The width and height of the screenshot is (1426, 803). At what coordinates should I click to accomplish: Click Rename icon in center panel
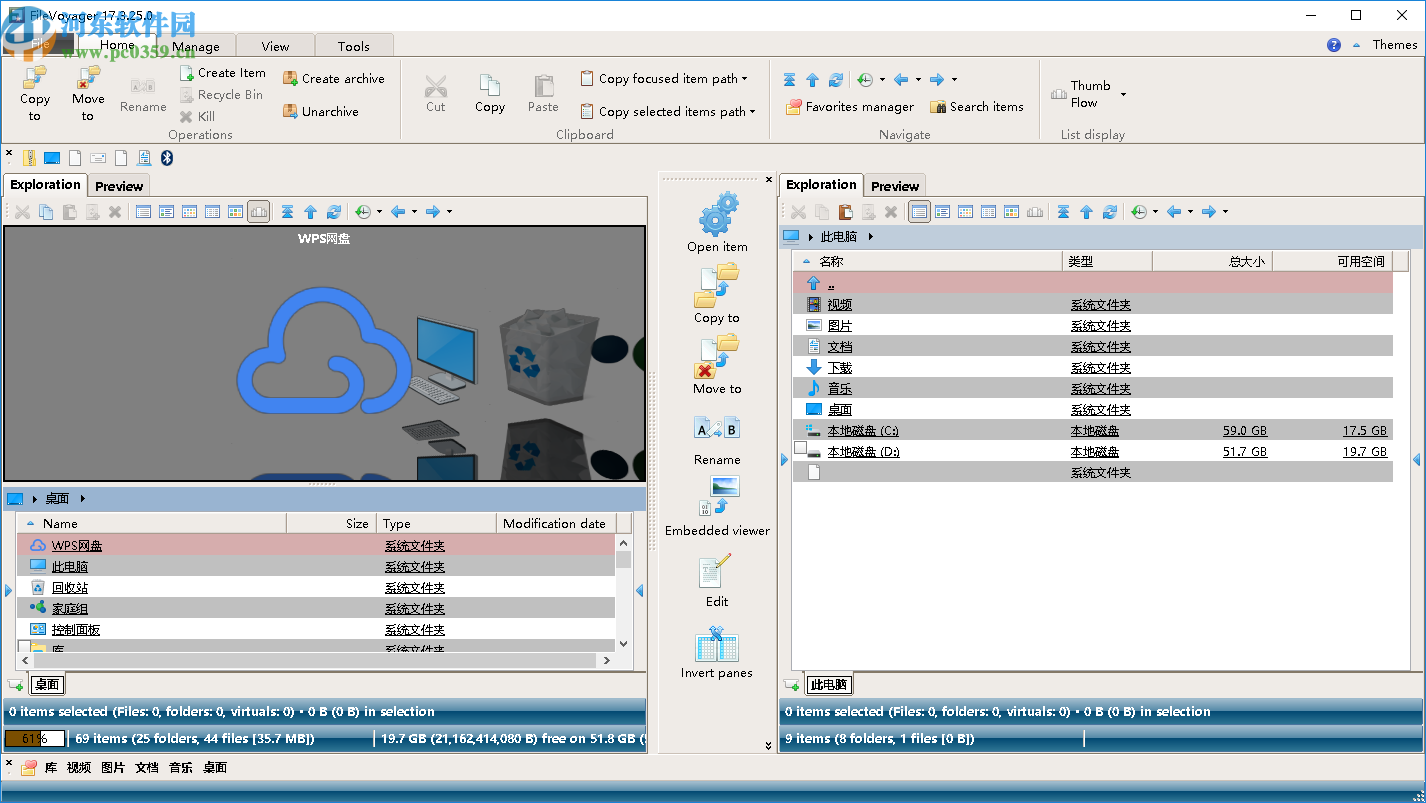717,429
